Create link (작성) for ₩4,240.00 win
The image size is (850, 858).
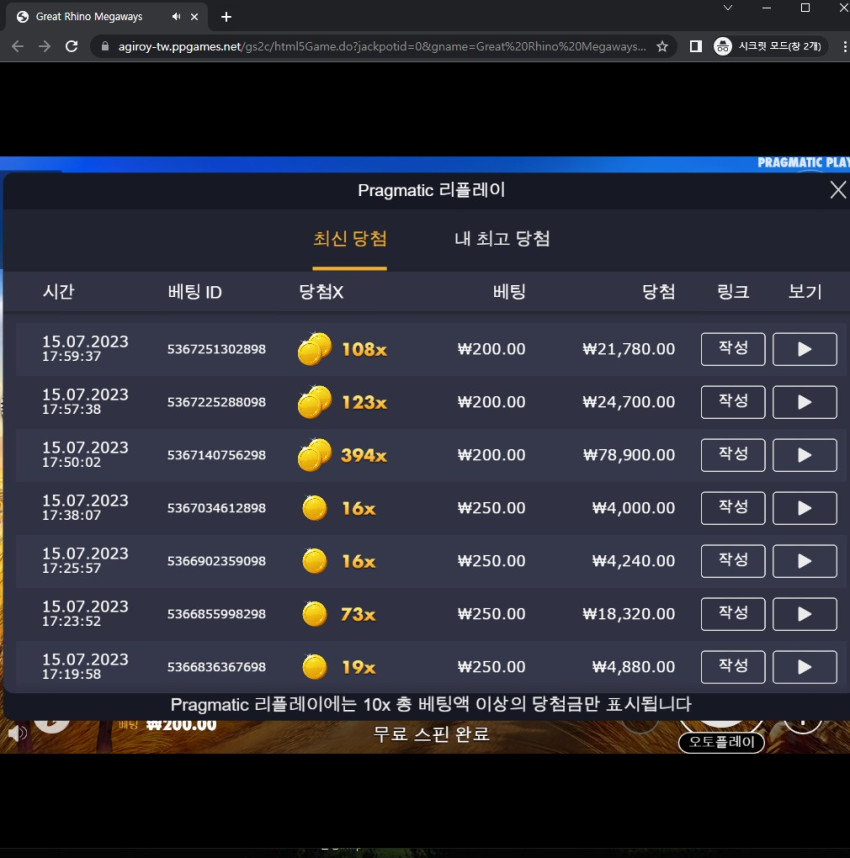[x=733, y=561]
